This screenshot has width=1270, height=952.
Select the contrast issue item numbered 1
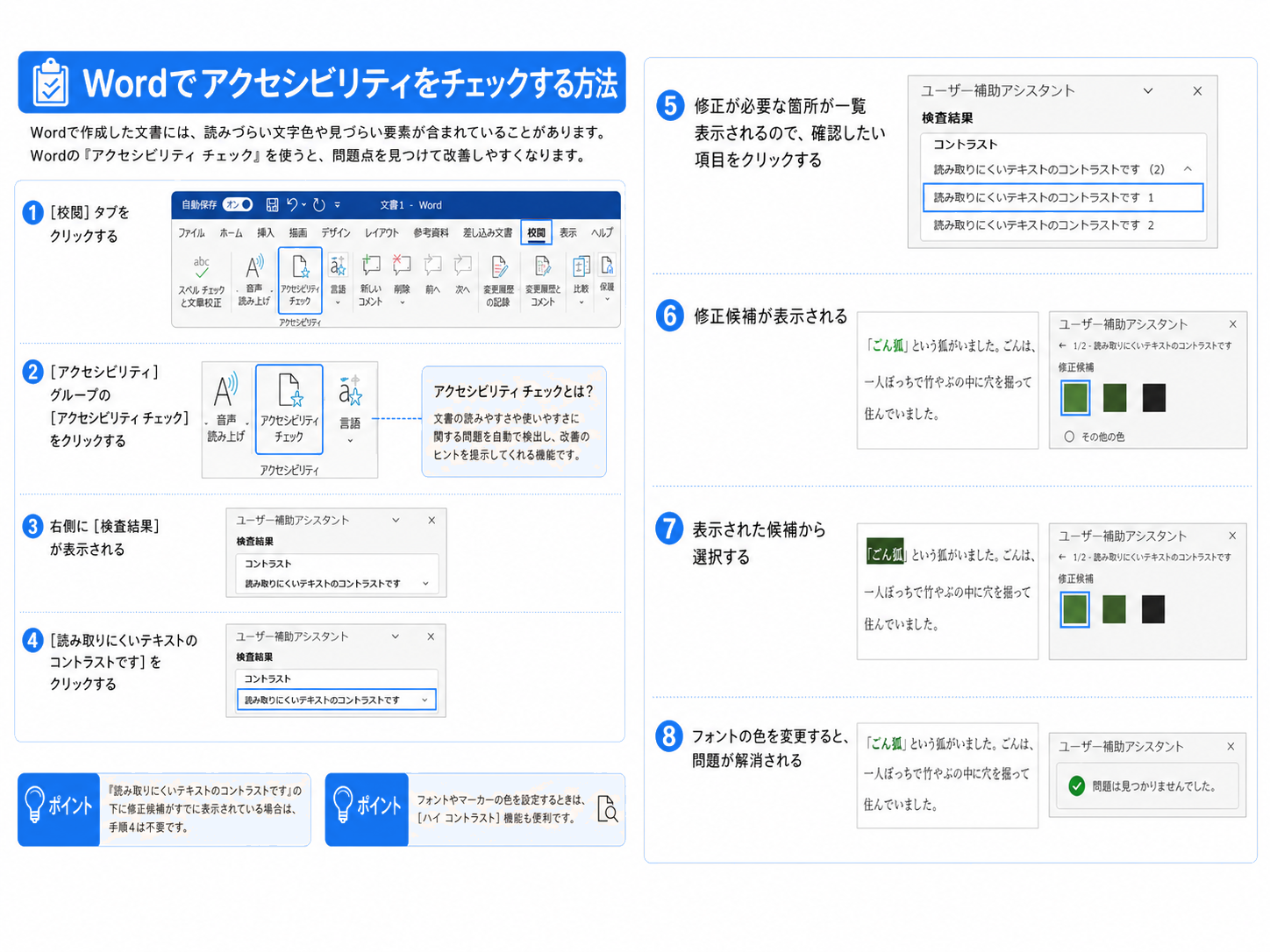(x=1063, y=198)
